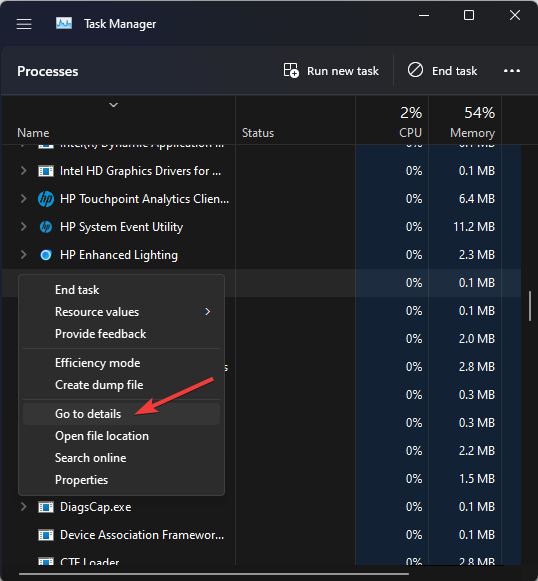The height and width of the screenshot is (581, 538).
Task: Maximize the Task Manager window
Action: click(x=469, y=16)
